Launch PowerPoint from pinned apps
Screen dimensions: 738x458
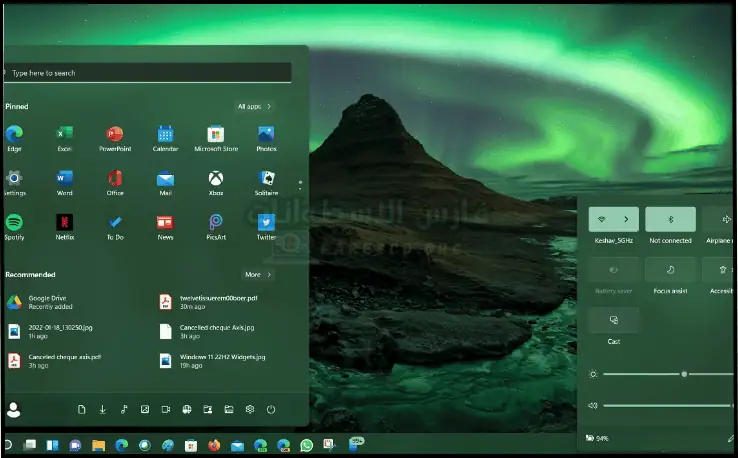click(x=115, y=135)
